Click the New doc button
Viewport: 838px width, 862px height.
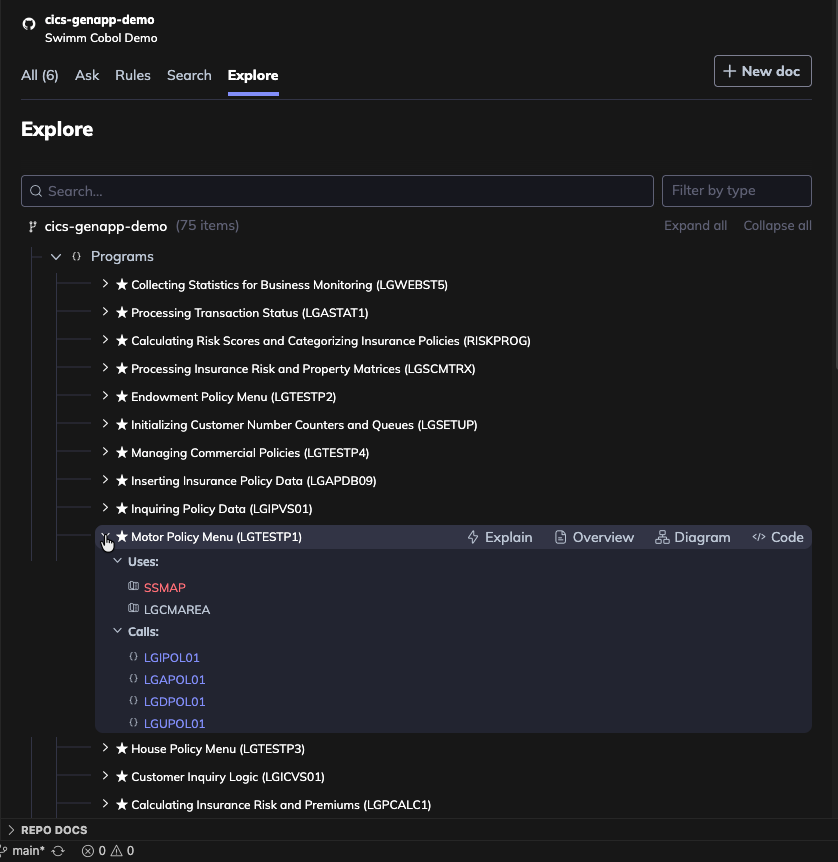click(762, 70)
